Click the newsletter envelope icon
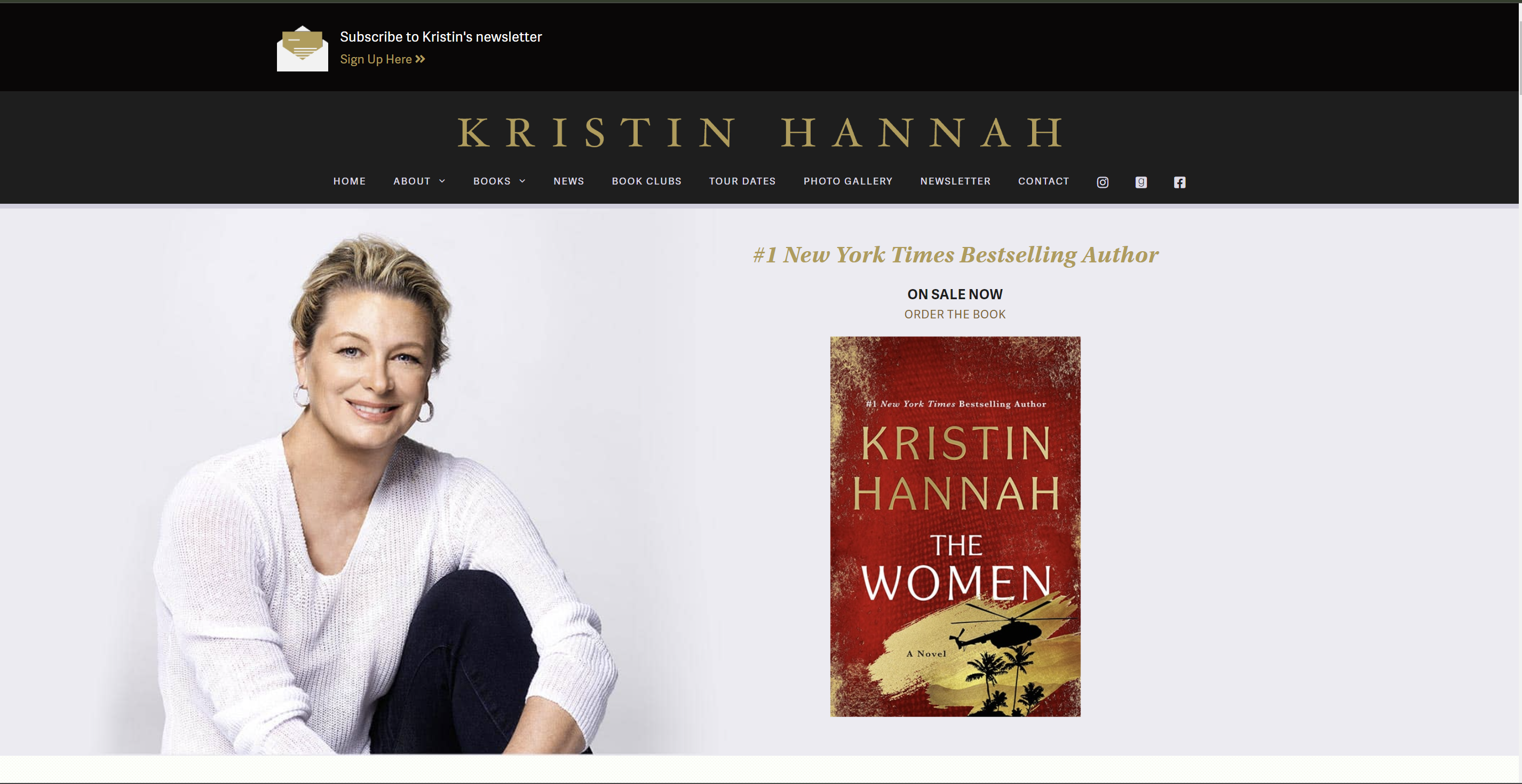 [x=303, y=49]
